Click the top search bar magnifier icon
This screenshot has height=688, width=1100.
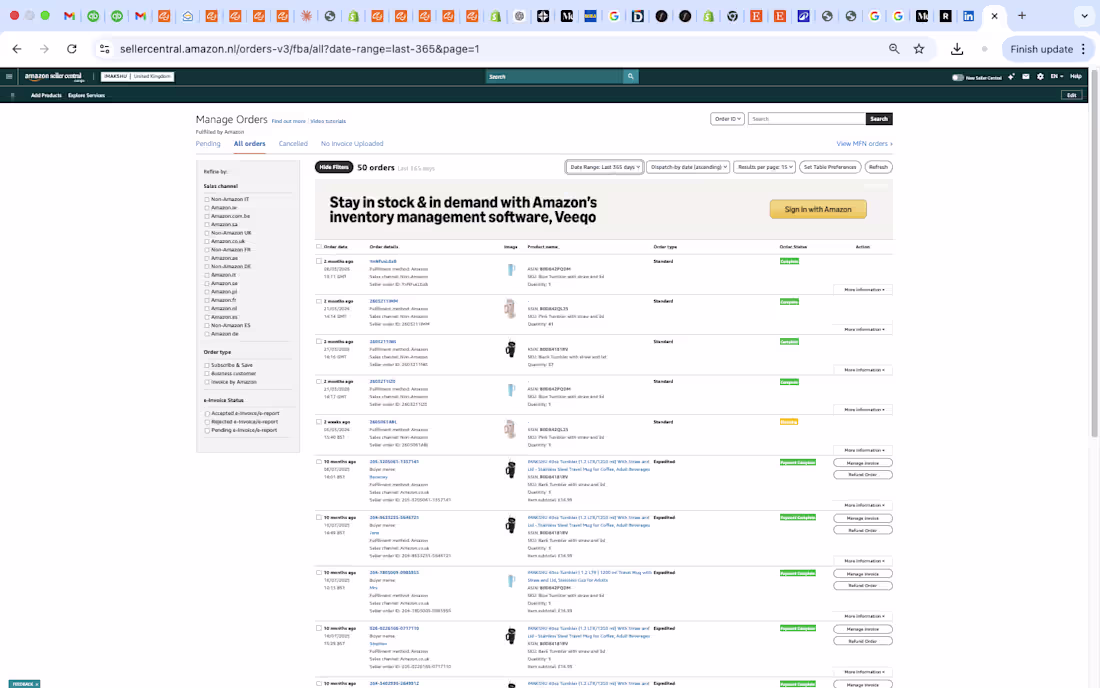tap(630, 76)
